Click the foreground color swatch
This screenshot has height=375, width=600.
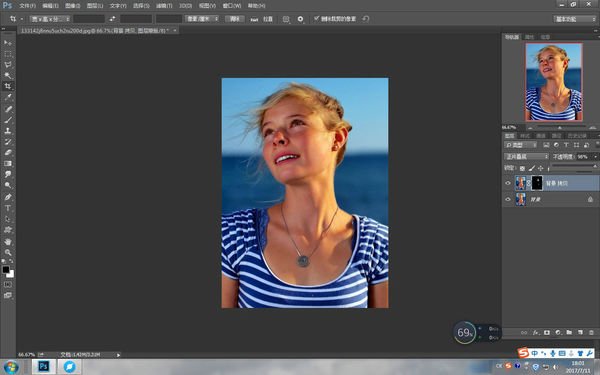(6, 269)
